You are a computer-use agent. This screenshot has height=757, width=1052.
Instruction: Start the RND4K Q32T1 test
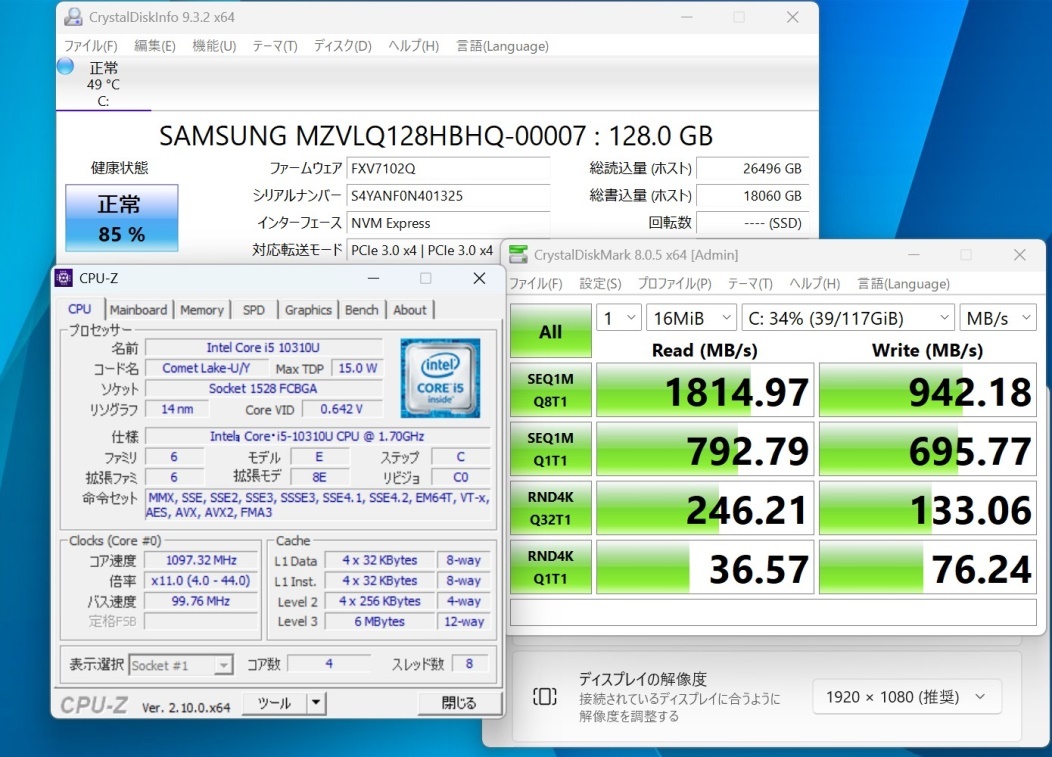point(551,508)
